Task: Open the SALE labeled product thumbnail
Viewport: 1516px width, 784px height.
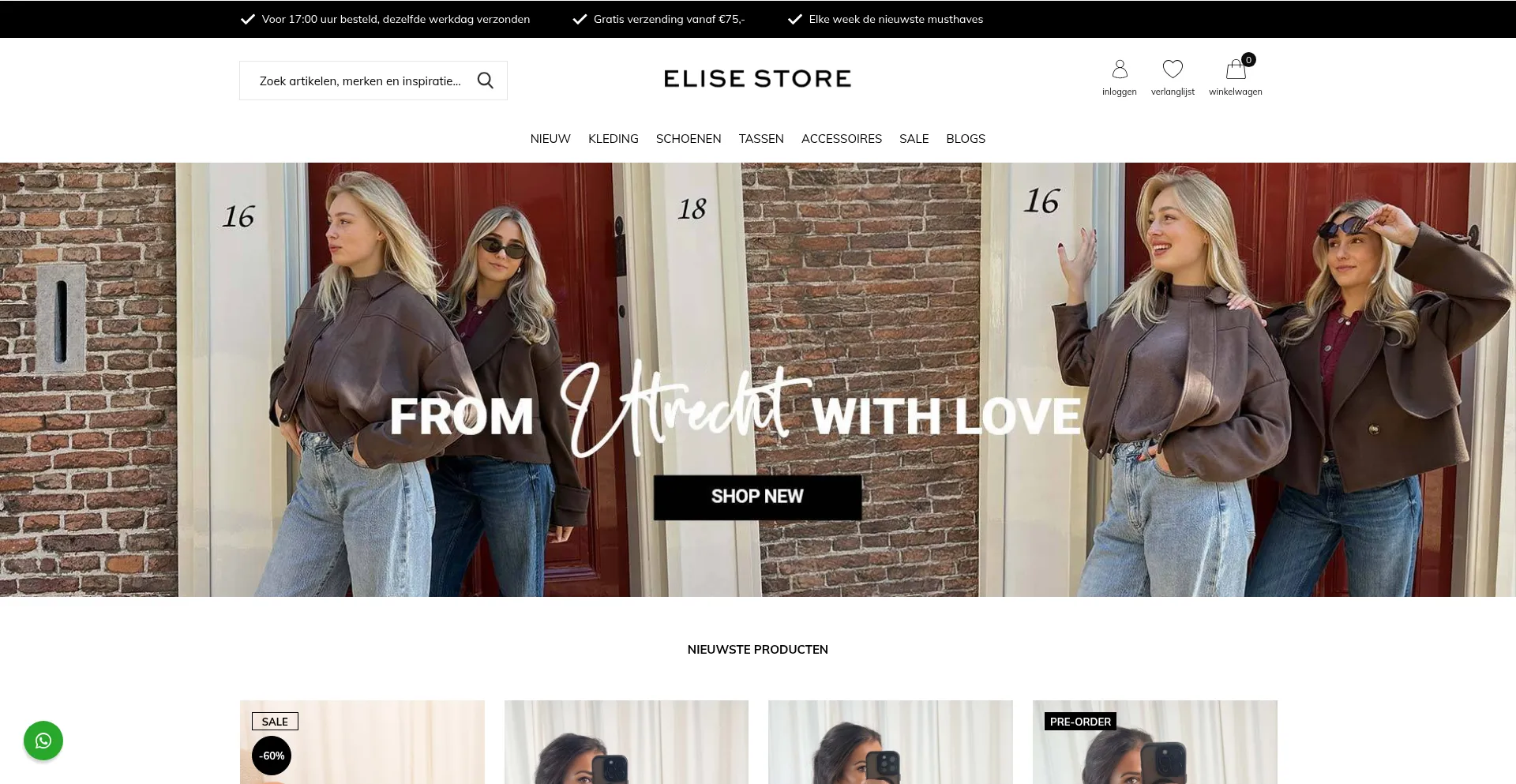Action: [x=362, y=742]
